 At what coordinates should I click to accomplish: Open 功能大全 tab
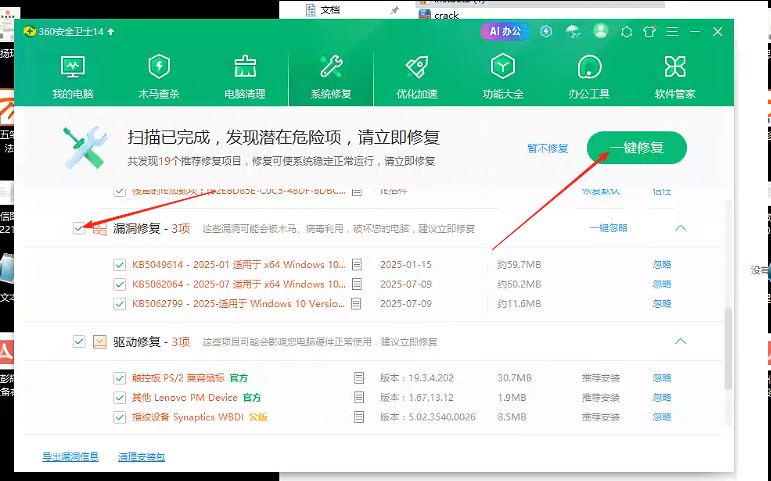coord(503,77)
